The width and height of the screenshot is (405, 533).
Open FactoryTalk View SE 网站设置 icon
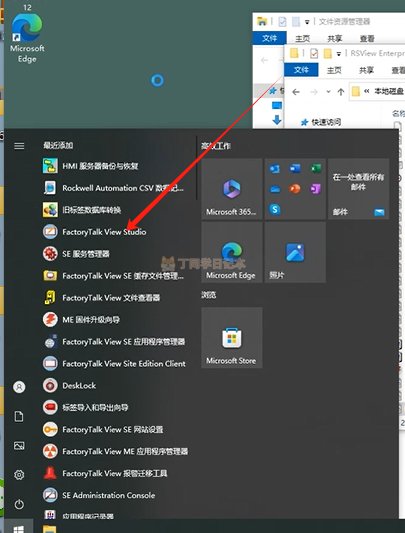pyautogui.click(x=50, y=429)
